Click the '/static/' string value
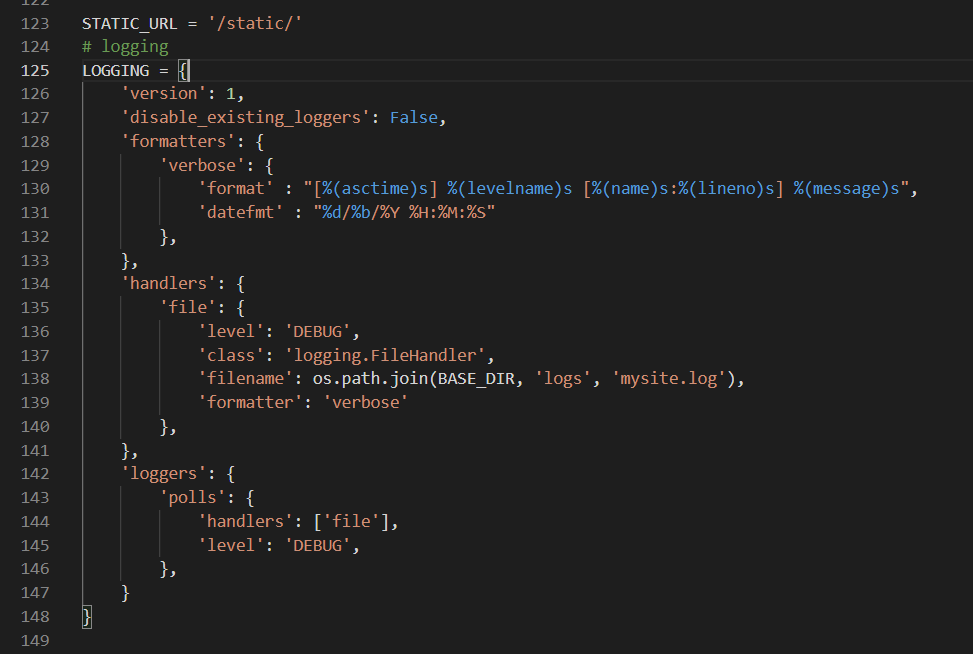Image resolution: width=973 pixels, height=654 pixels. click(255, 24)
